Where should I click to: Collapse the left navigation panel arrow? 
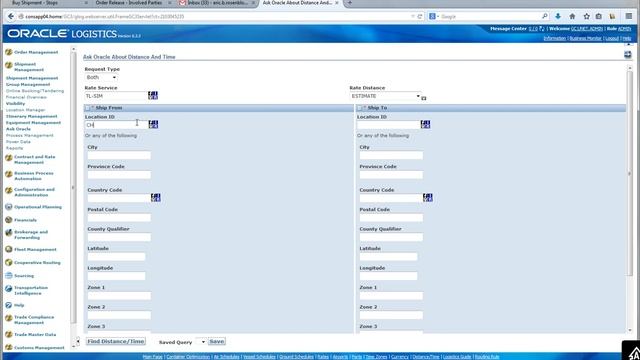(x=78, y=341)
